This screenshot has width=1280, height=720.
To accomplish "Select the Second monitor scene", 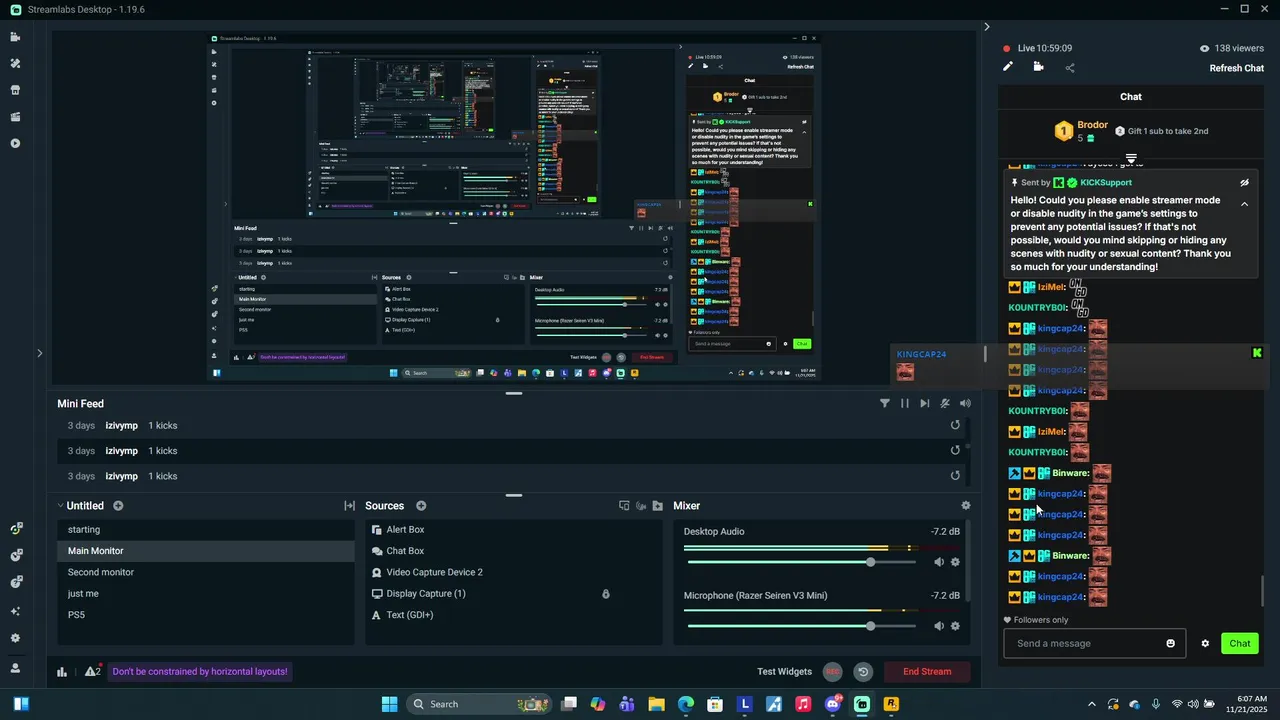I will pyautogui.click(x=206, y=573).
